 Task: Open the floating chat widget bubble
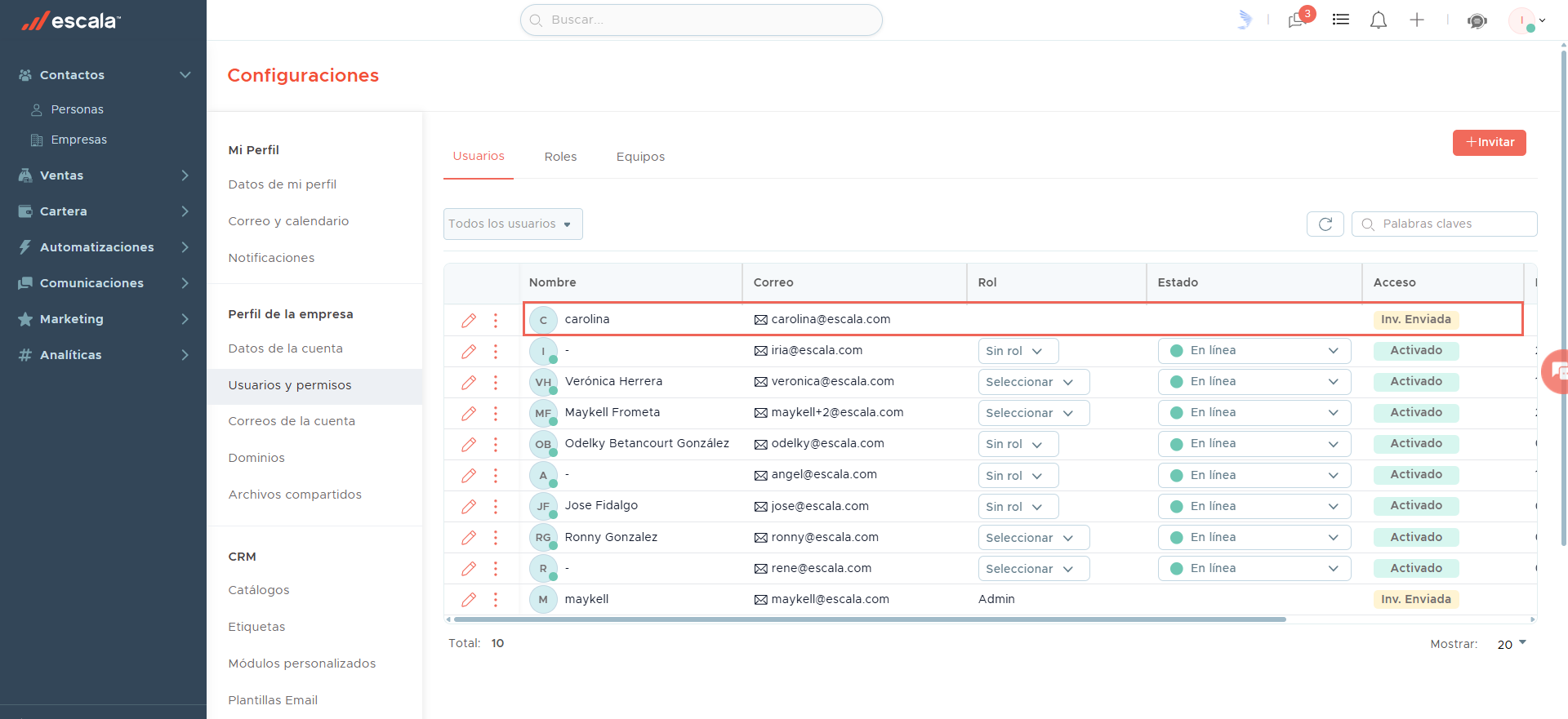(1557, 371)
